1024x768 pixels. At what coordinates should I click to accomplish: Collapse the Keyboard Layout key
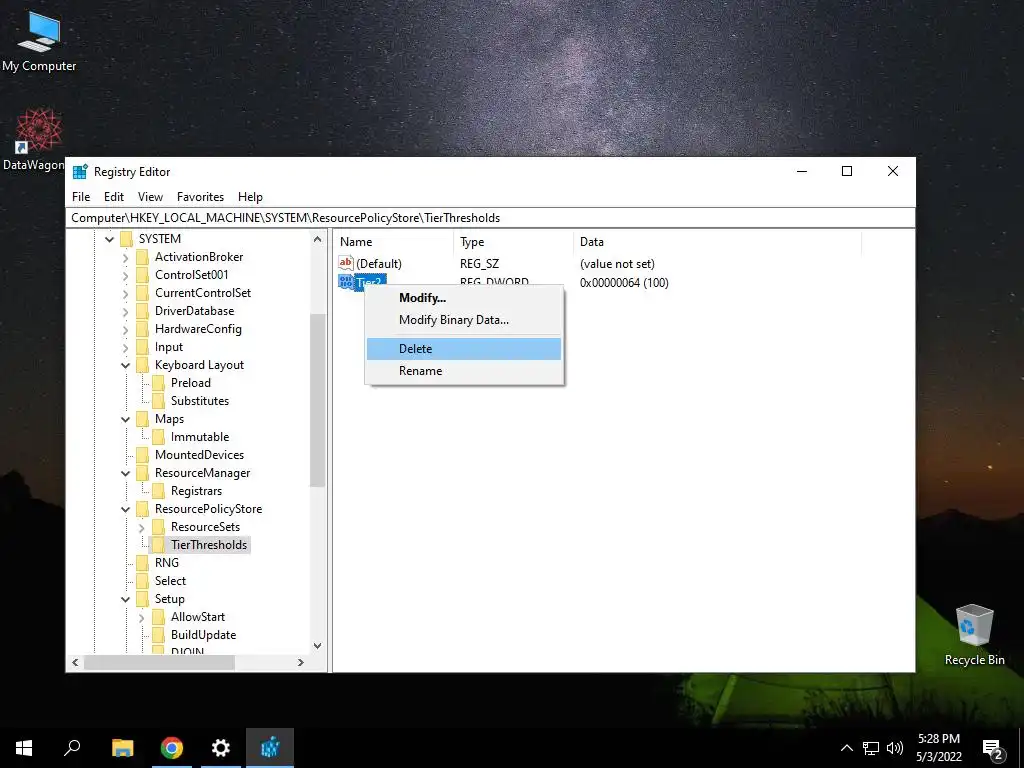(x=125, y=365)
